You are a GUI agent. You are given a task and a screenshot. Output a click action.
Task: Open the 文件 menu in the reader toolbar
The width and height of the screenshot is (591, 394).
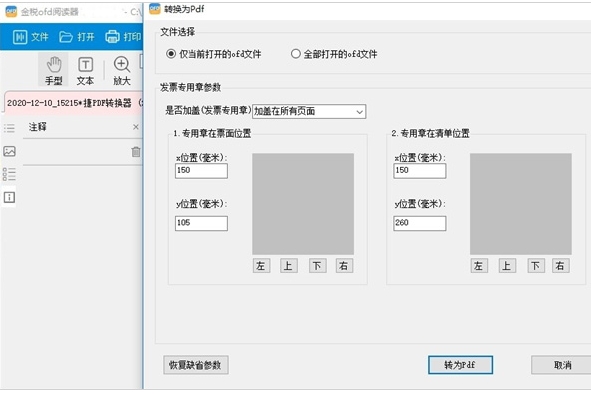31,37
